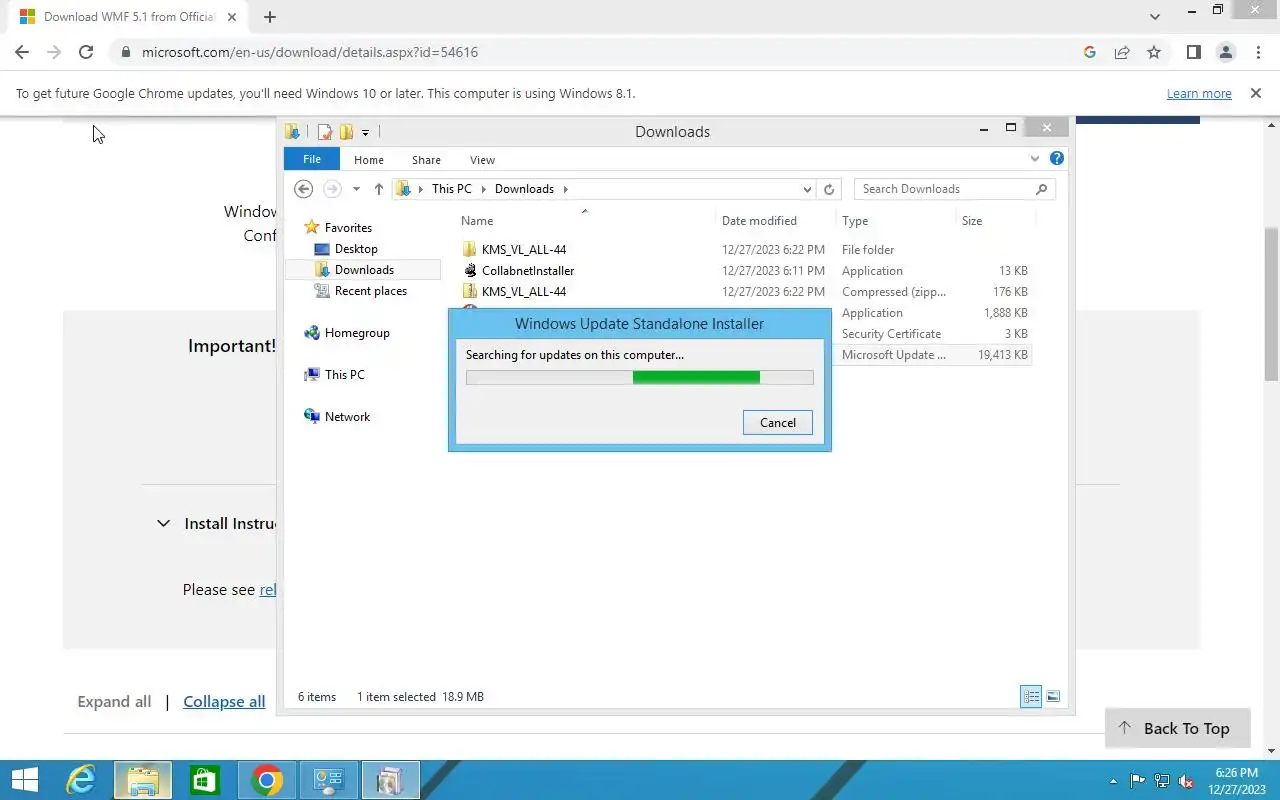Click the Microsoft Update type cell

[893, 355]
